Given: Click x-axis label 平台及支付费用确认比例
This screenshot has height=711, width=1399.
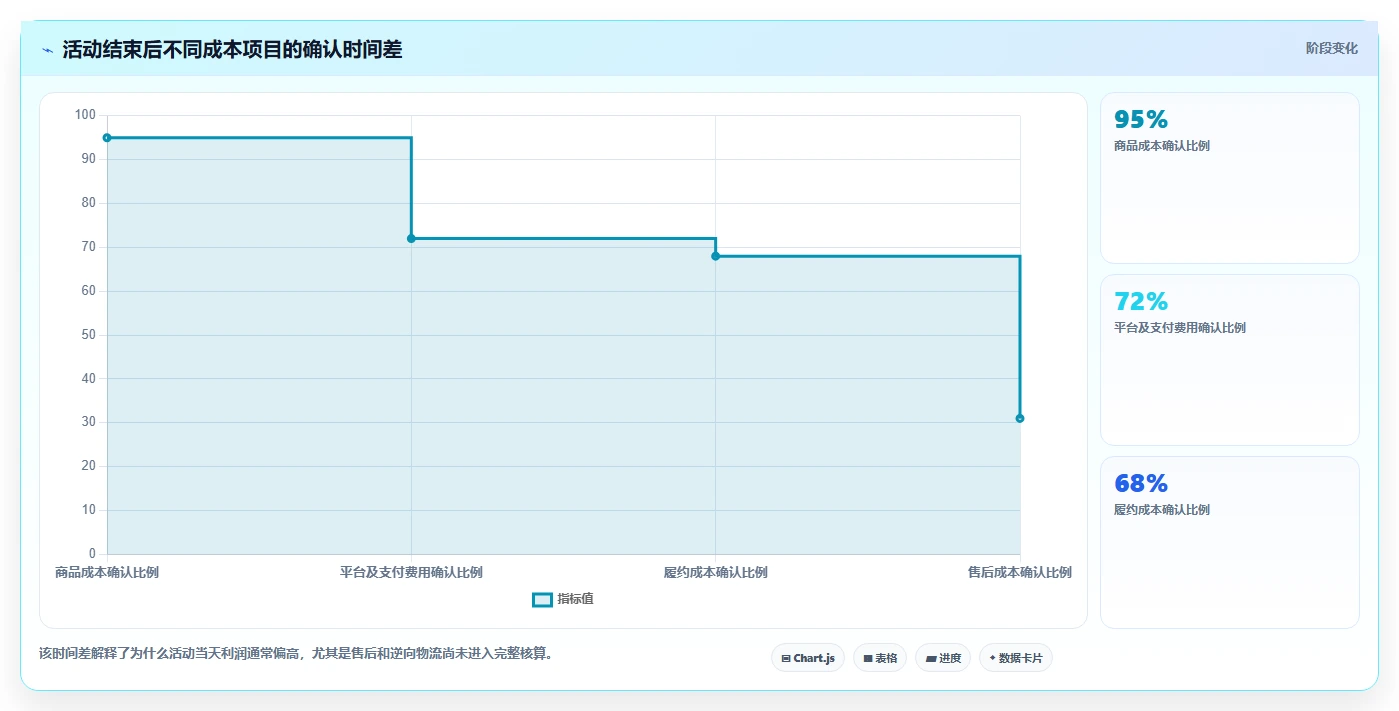Looking at the screenshot, I should click(411, 573).
